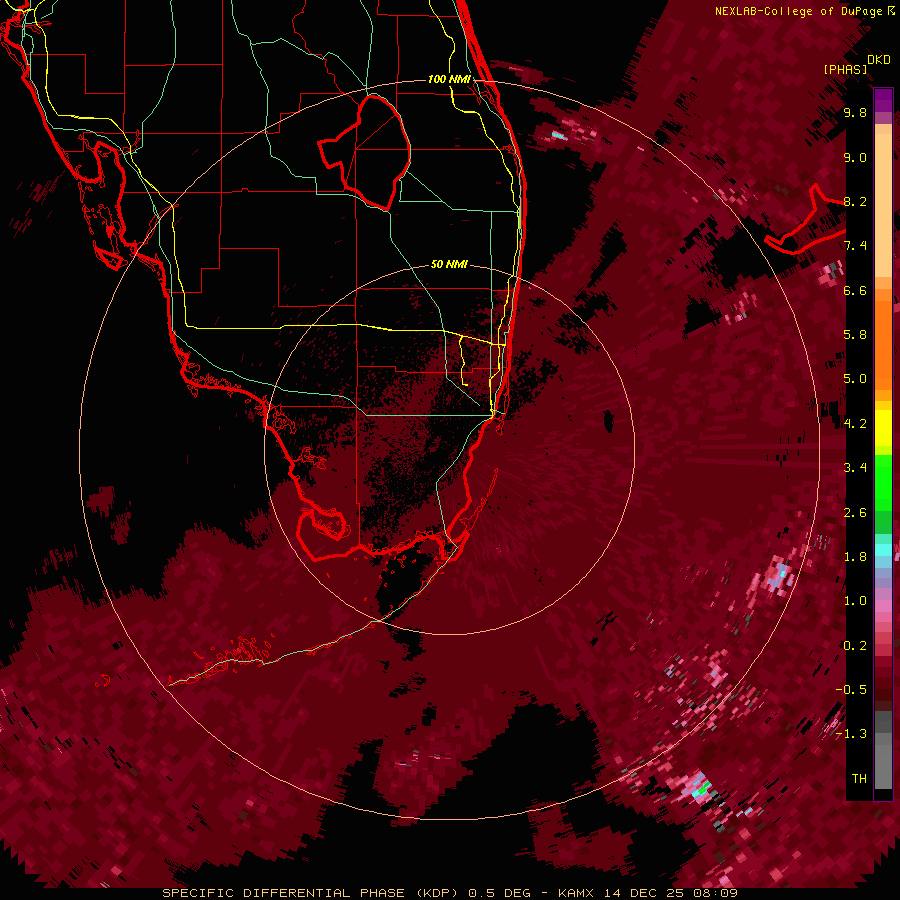Click the -1.3 value on the color scale
Viewport: 900px width, 900px height.
point(851,734)
